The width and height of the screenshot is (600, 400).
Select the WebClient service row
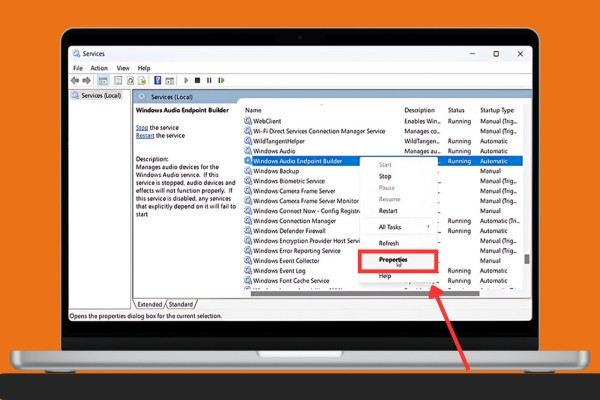(x=383, y=121)
